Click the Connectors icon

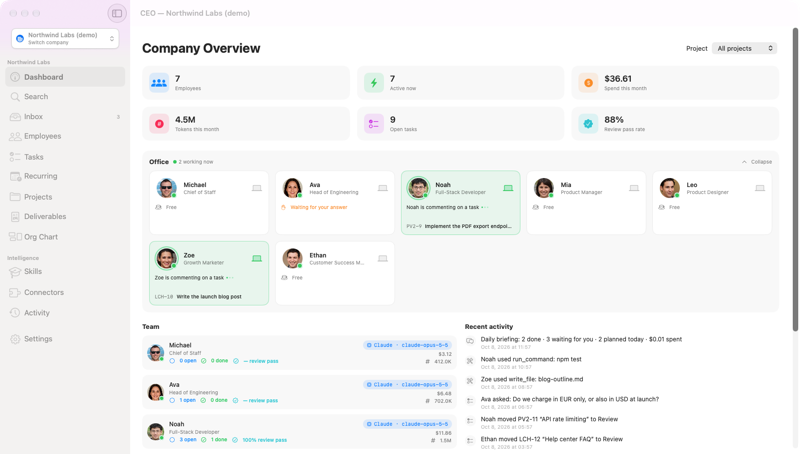(x=15, y=292)
